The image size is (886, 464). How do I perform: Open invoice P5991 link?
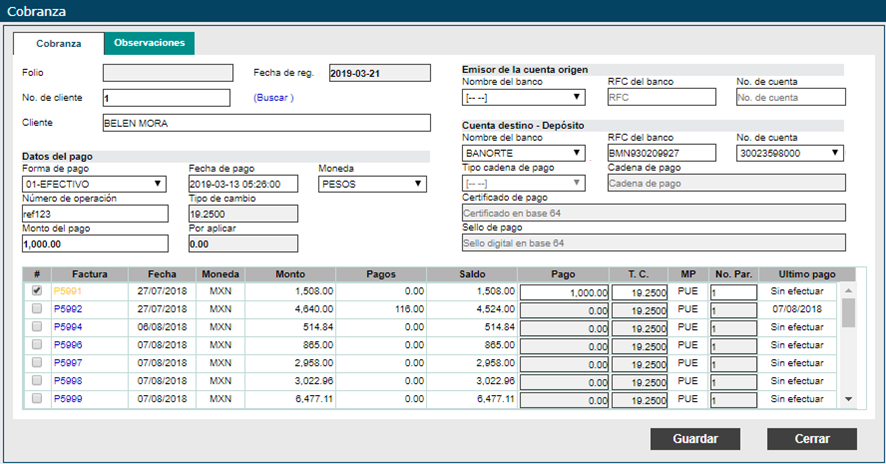tap(68, 291)
